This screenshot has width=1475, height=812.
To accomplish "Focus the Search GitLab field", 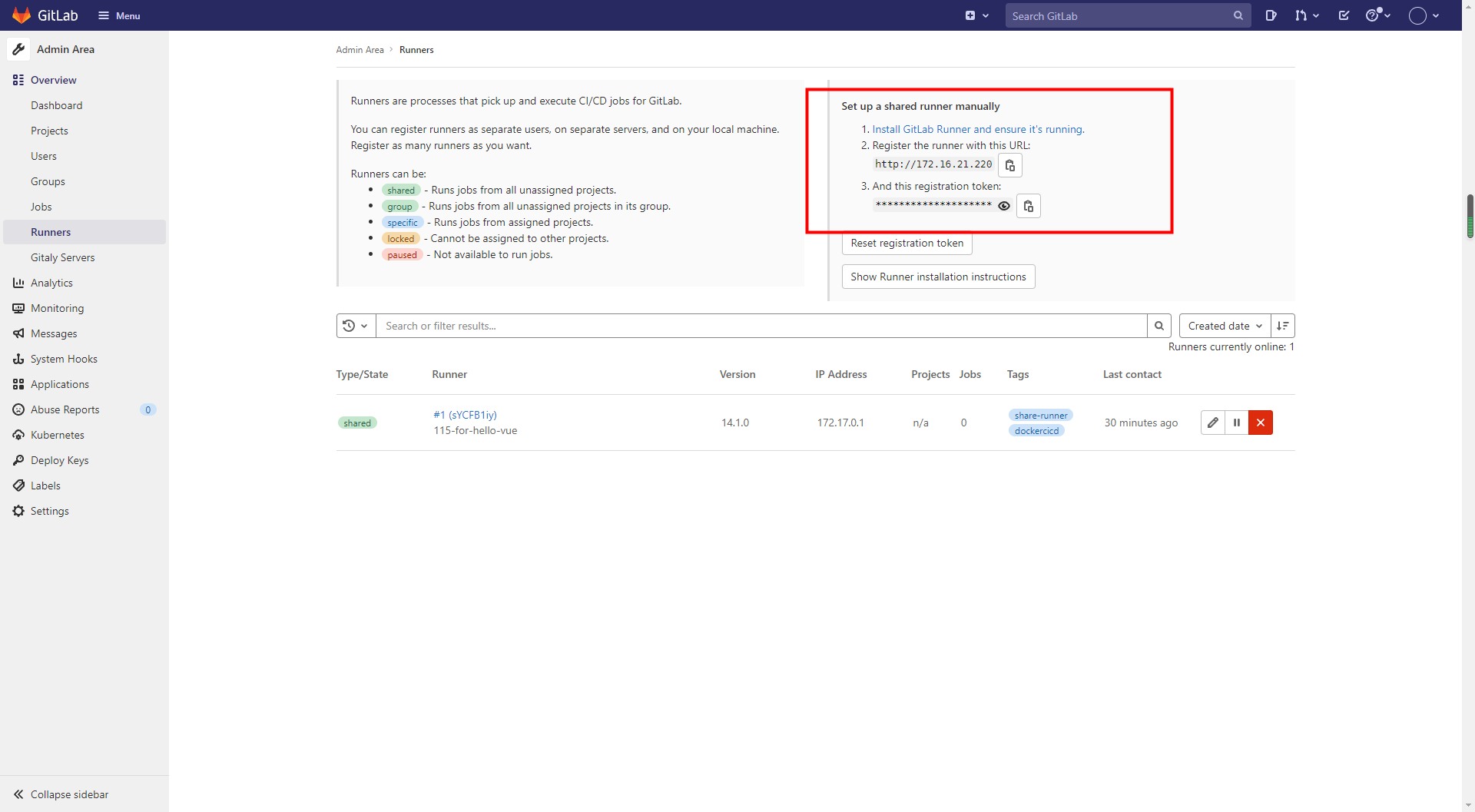I will click(1128, 15).
